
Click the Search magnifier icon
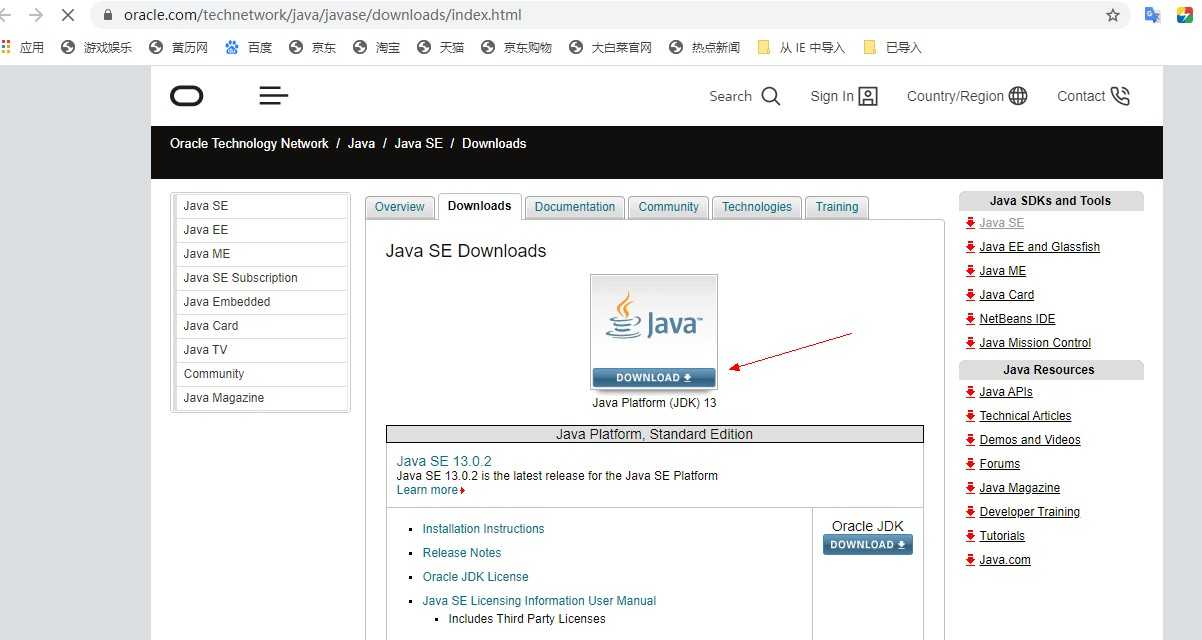[x=770, y=96]
